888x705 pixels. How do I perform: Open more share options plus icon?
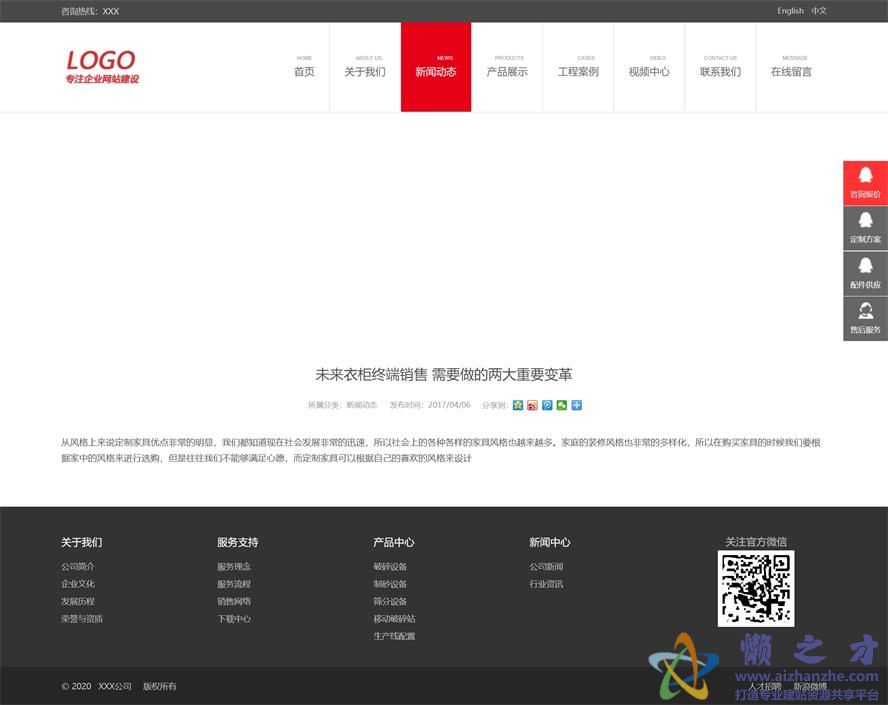(x=577, y=405)
